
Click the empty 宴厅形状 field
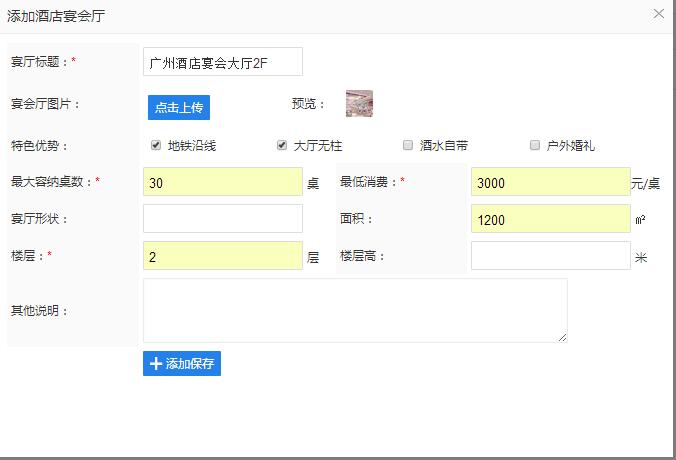[222, 218]
